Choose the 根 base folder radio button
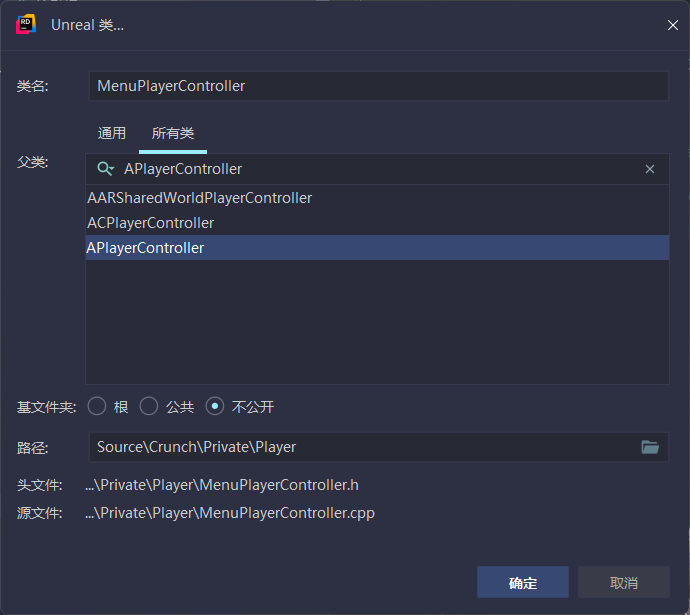Image resolution: width=690 pixels, height=615 pixels. 97,406
